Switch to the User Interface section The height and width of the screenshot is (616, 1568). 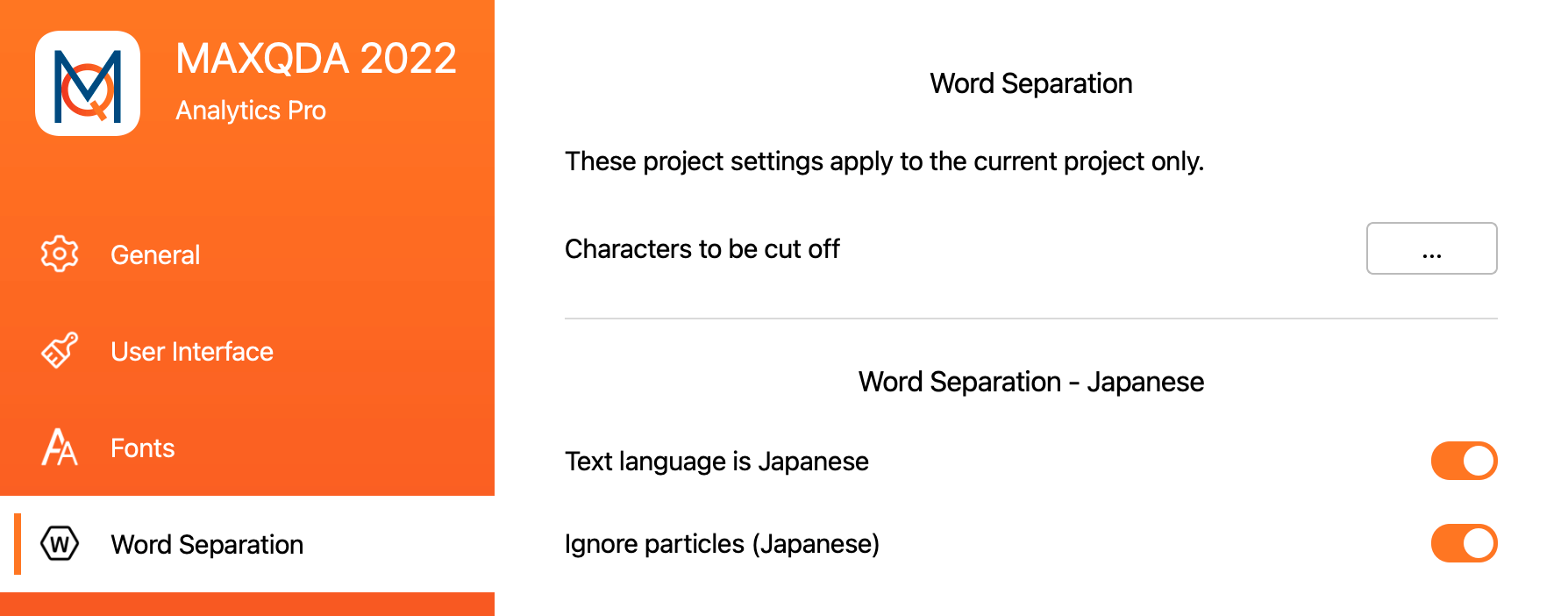click(191, 351)
